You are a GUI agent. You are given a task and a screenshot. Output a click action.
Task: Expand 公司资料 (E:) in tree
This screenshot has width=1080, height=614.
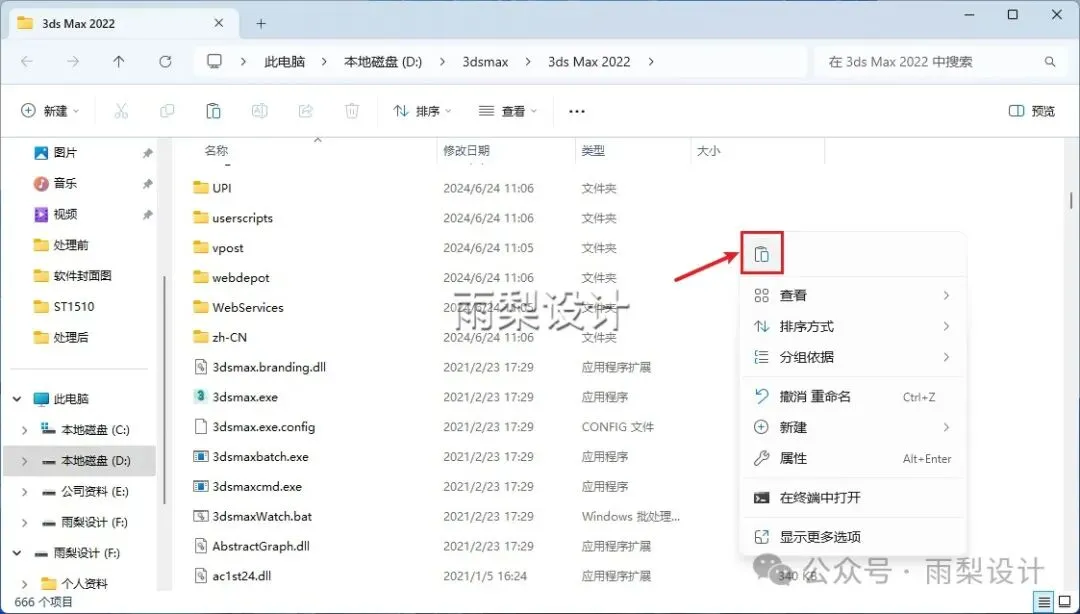25,492
